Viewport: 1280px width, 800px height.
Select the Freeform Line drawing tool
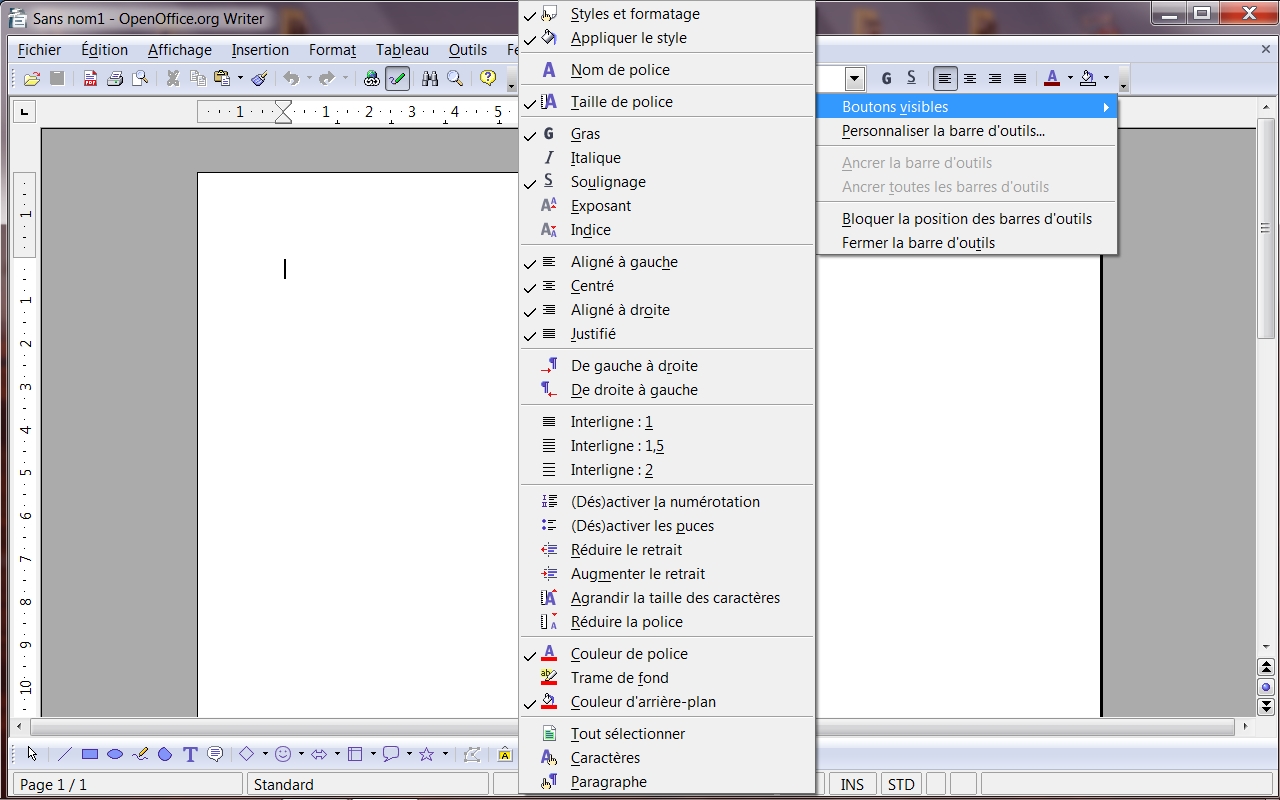pos(140,754)
